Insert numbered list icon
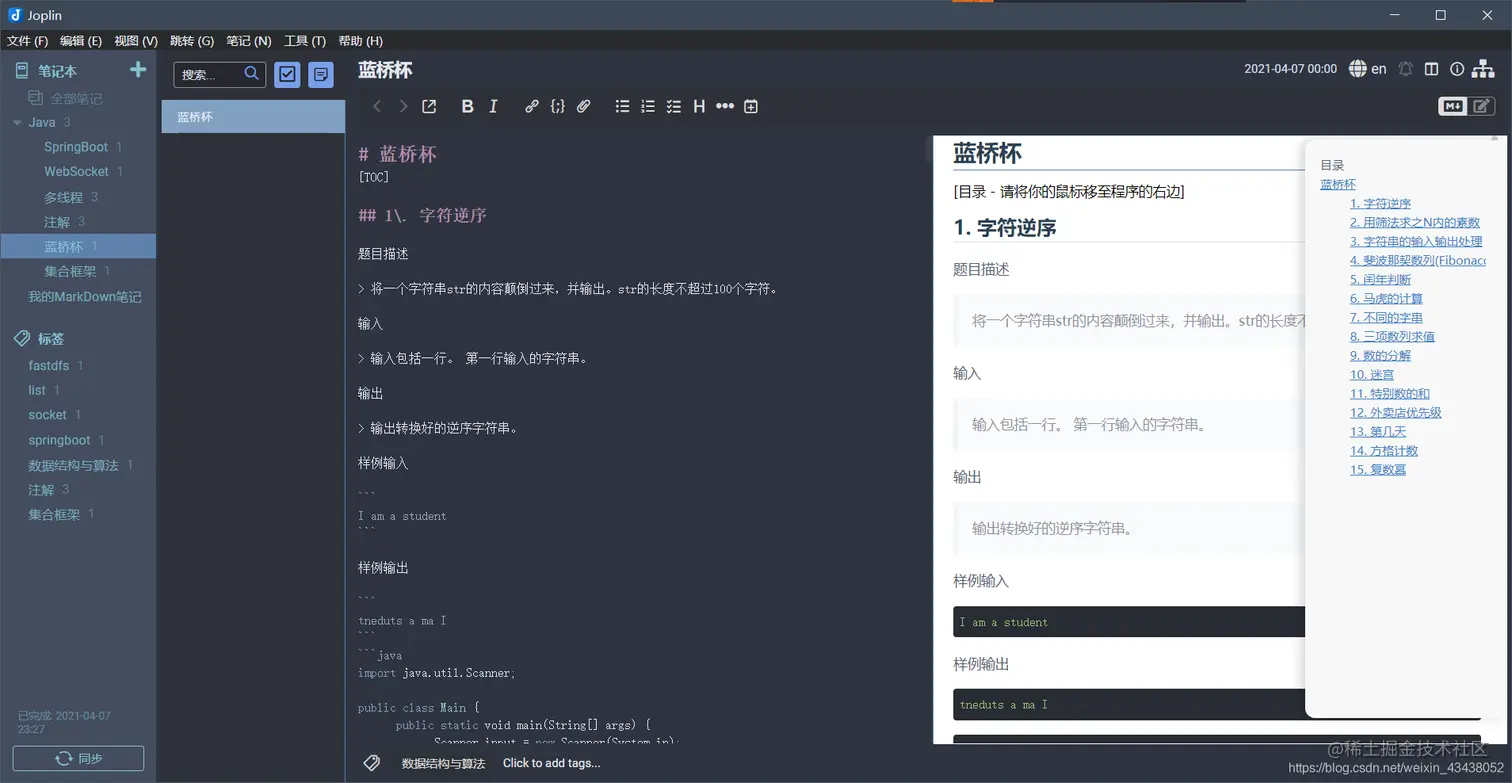 pyautogui.click(x=648, y=106)
